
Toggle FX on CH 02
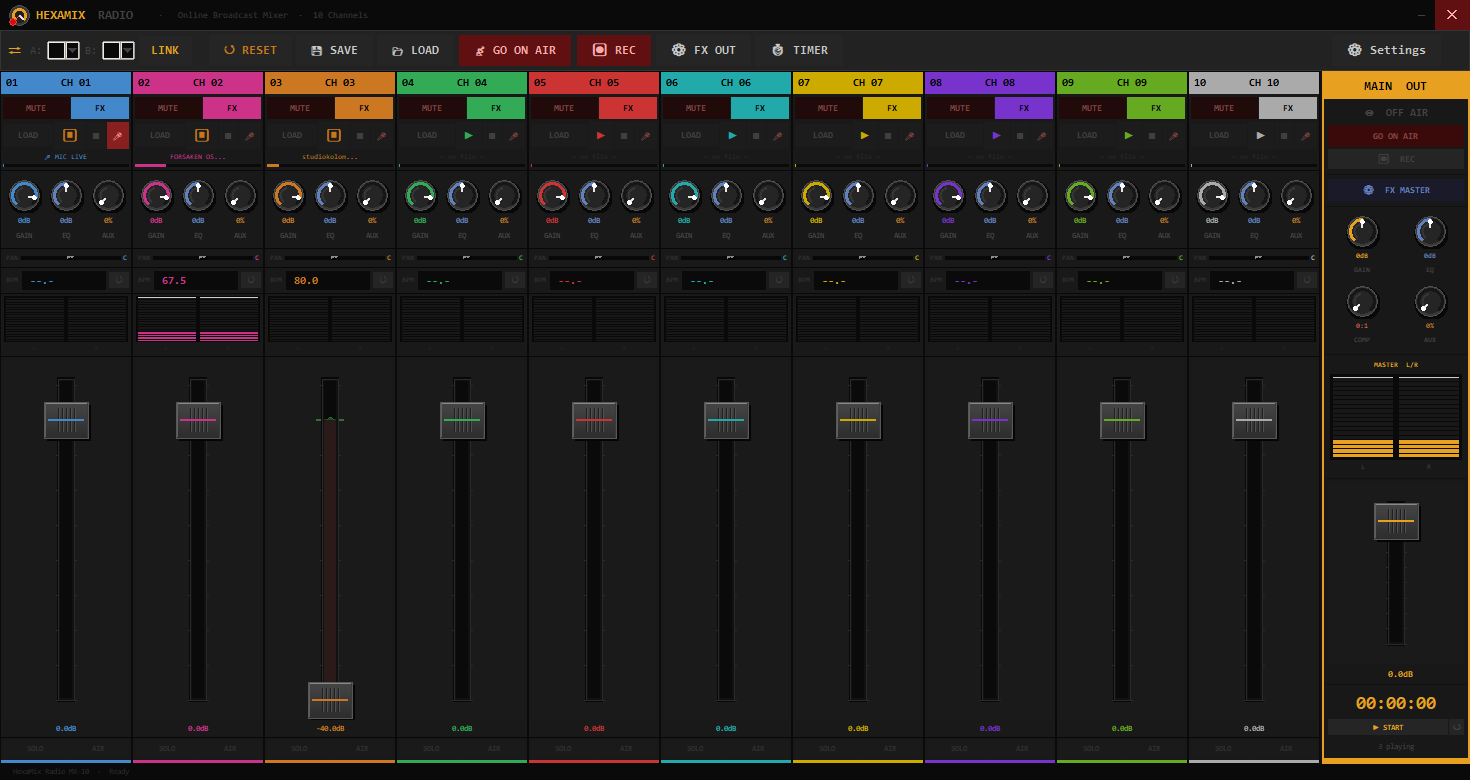point(232,108)
